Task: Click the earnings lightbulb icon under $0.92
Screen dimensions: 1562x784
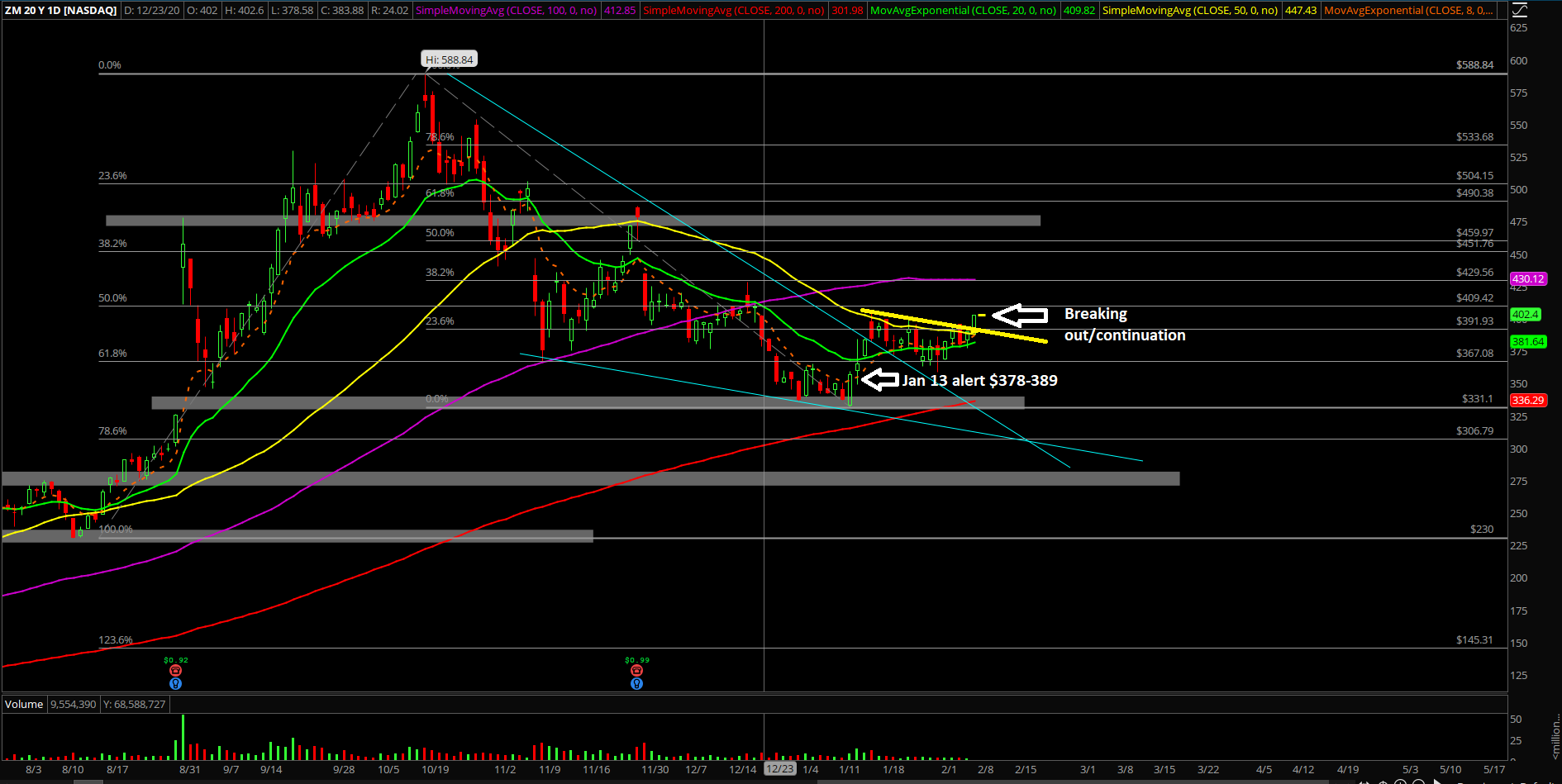Action: tap(175, 683)
